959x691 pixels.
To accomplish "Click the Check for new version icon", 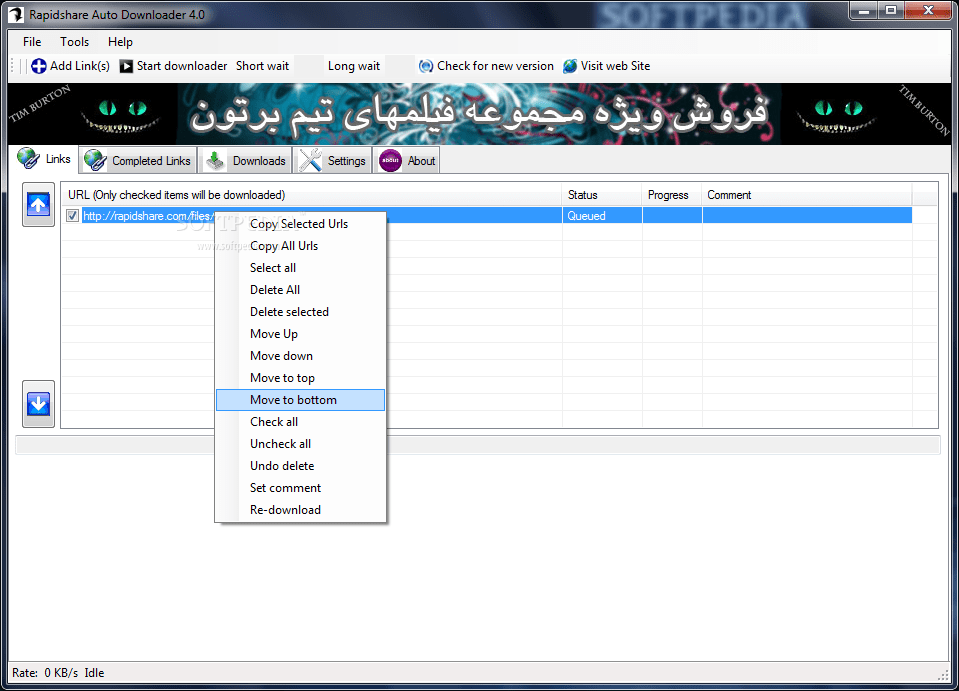I will (427, 66).
